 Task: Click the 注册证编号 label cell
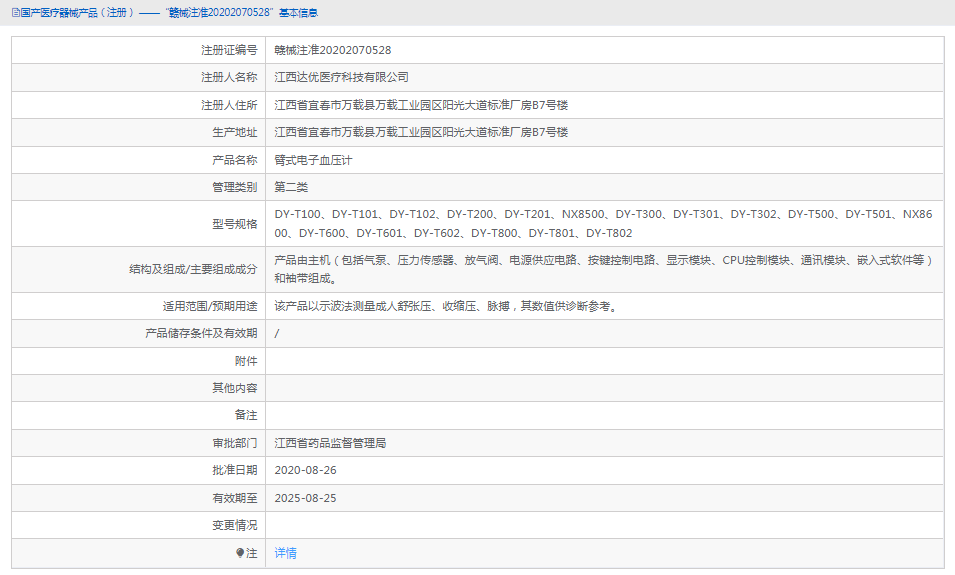tap(229, 51)
